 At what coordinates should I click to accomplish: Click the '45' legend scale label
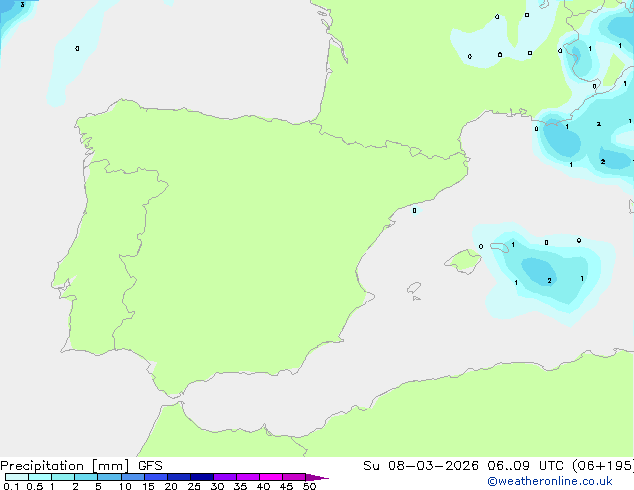286,486
